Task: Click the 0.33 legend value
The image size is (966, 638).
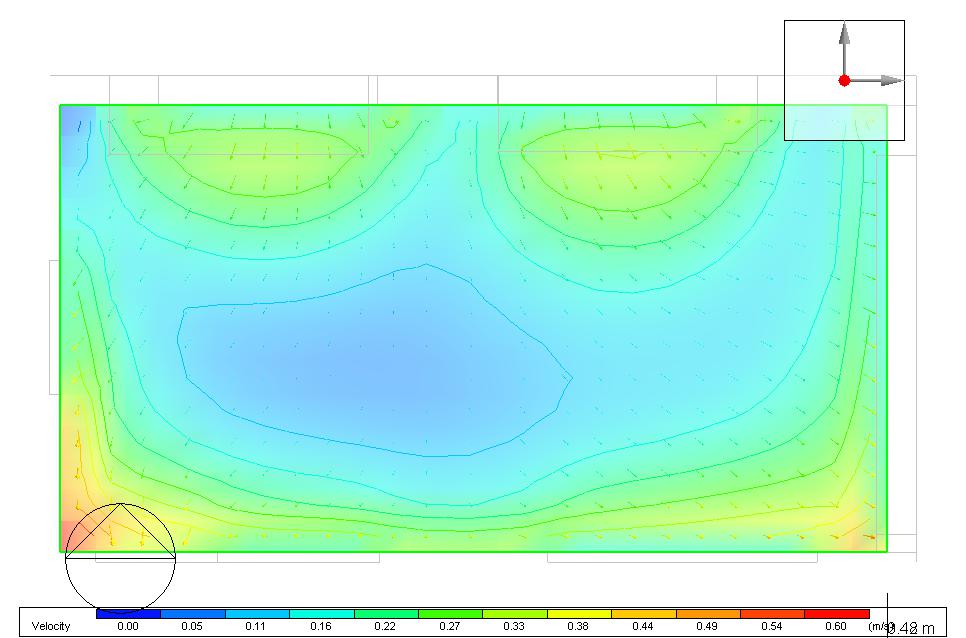Action: coord(514,626)
